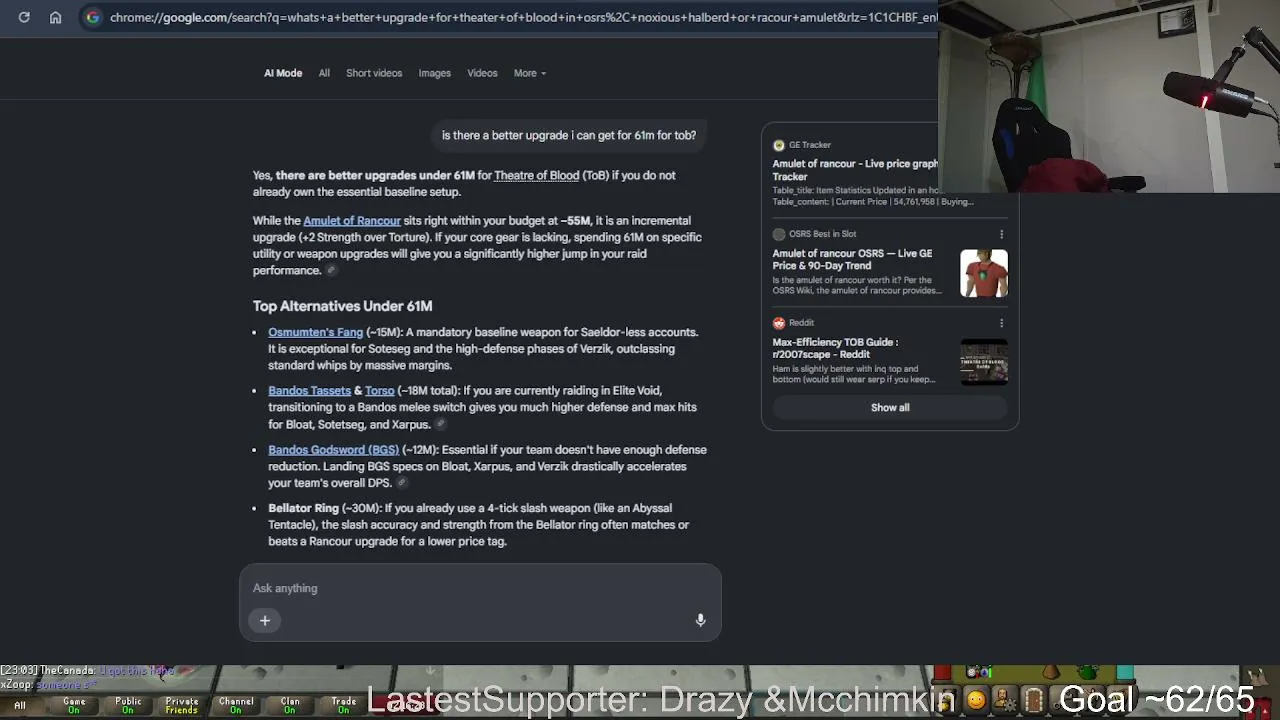This screenshot has height=720, width=1280.
Task: Reload the page with the browser refresh icon
Action: pyautogui.click(x=24, y=17)
